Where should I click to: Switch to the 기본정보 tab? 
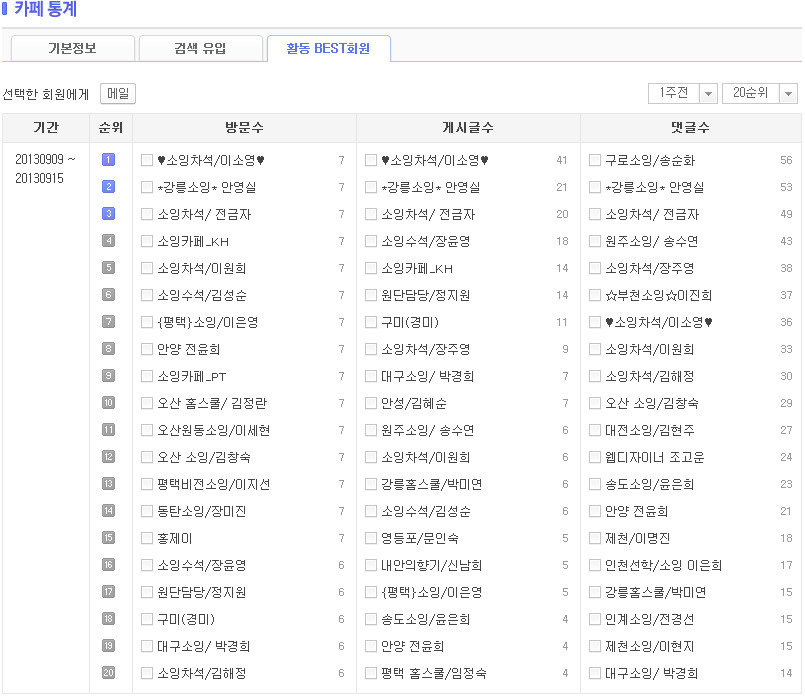pos(72,48)
